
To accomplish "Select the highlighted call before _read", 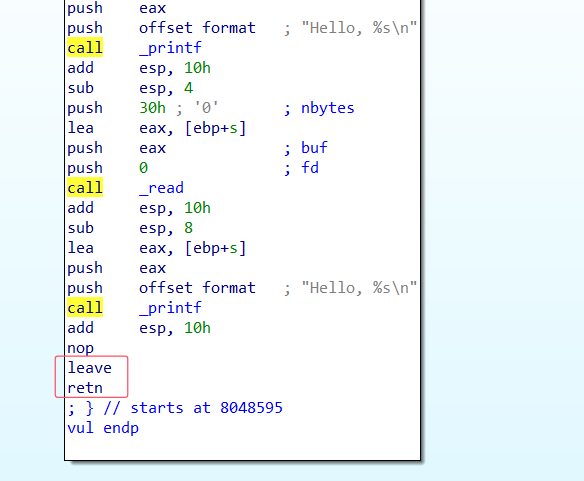I will point(85,188).
